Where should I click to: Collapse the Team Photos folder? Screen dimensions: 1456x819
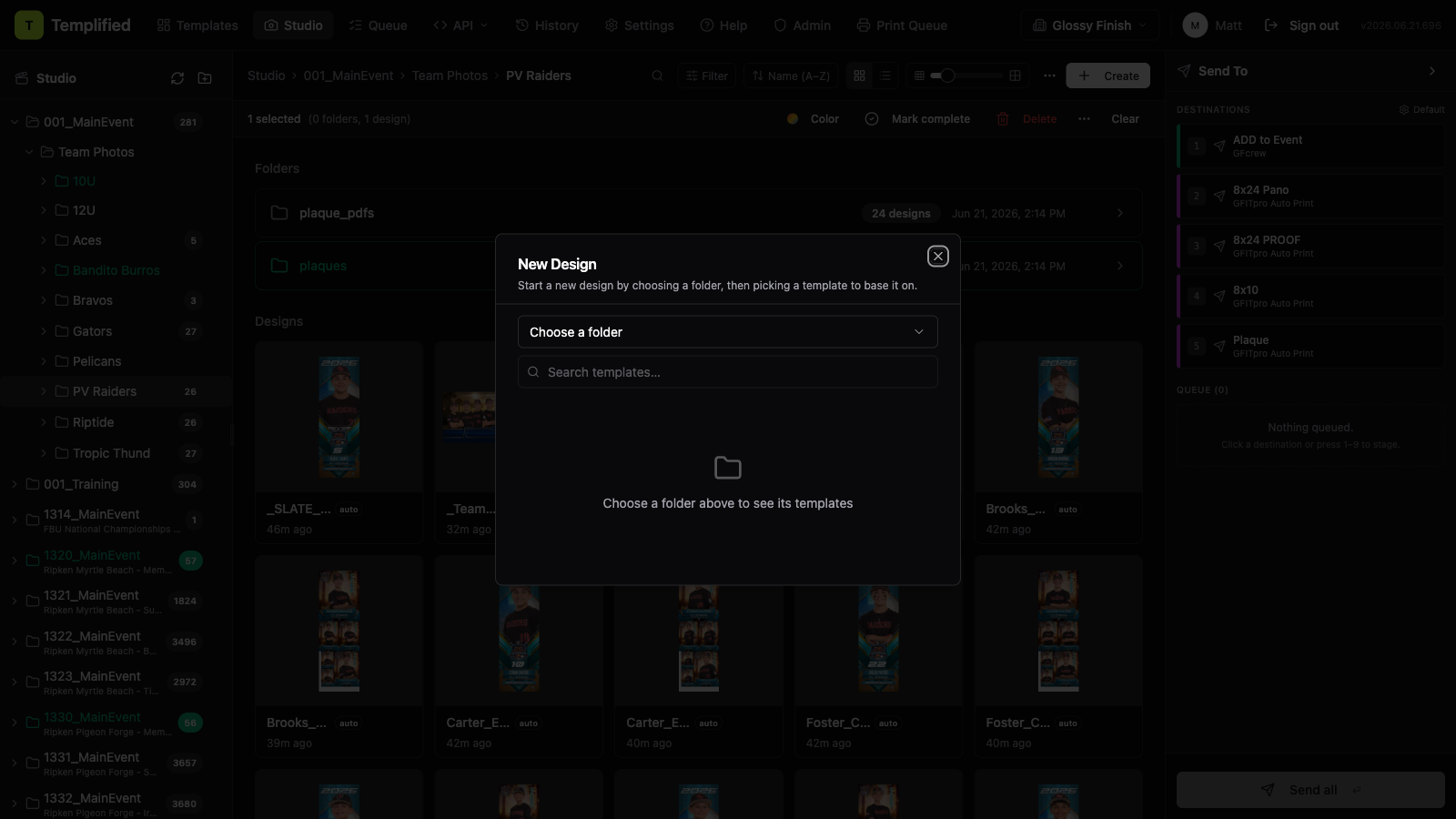pyautogui.click(x=29, y=152)
